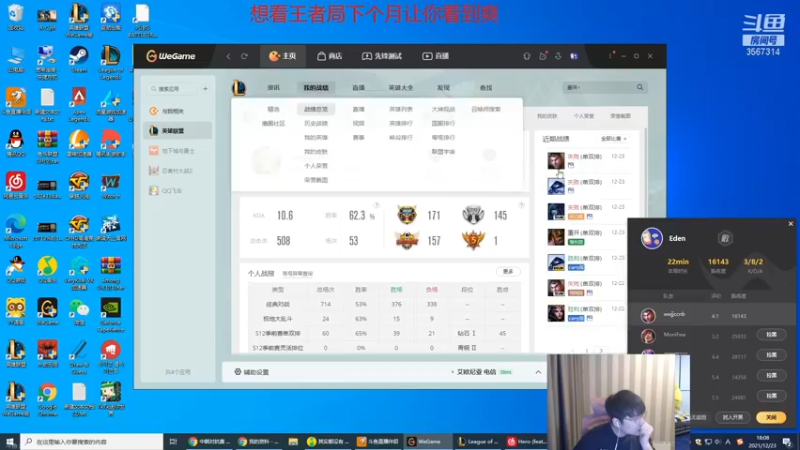Image resolution: width=800 pixels, height=450 pixels.
Task: Click the search magnifier in summoner search
Action: coord(640,87)
